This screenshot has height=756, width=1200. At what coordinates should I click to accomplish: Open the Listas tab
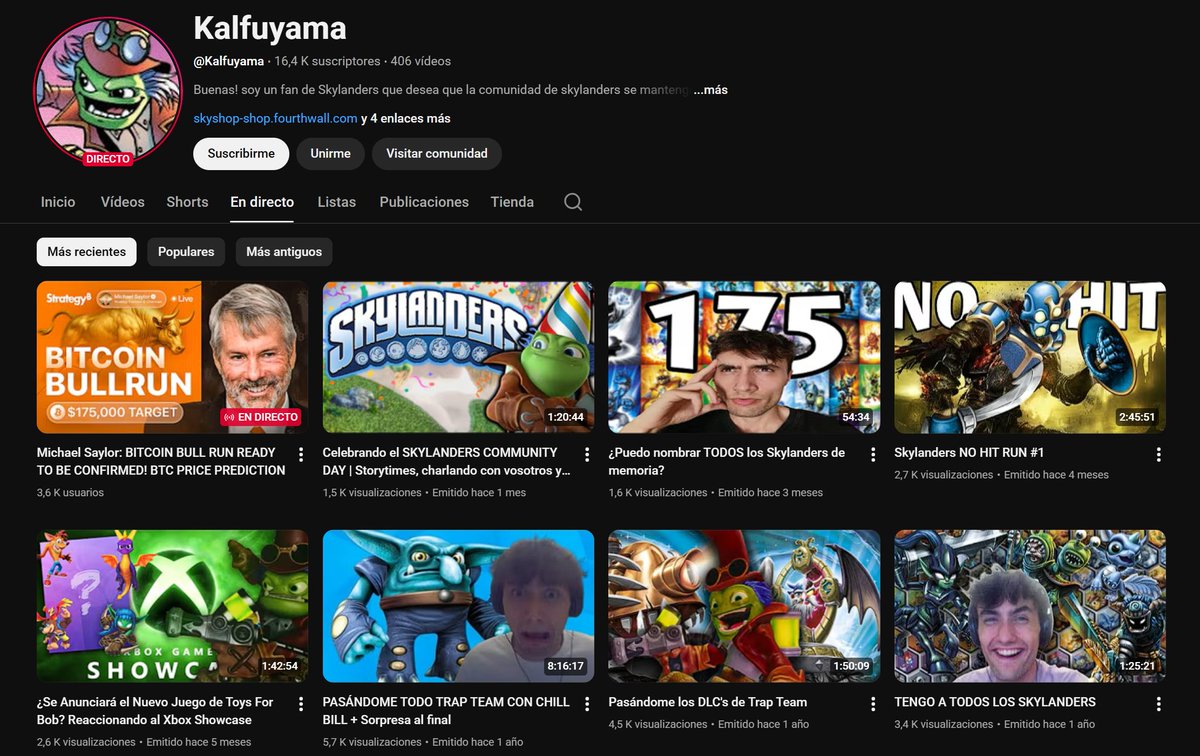point(337,202)
